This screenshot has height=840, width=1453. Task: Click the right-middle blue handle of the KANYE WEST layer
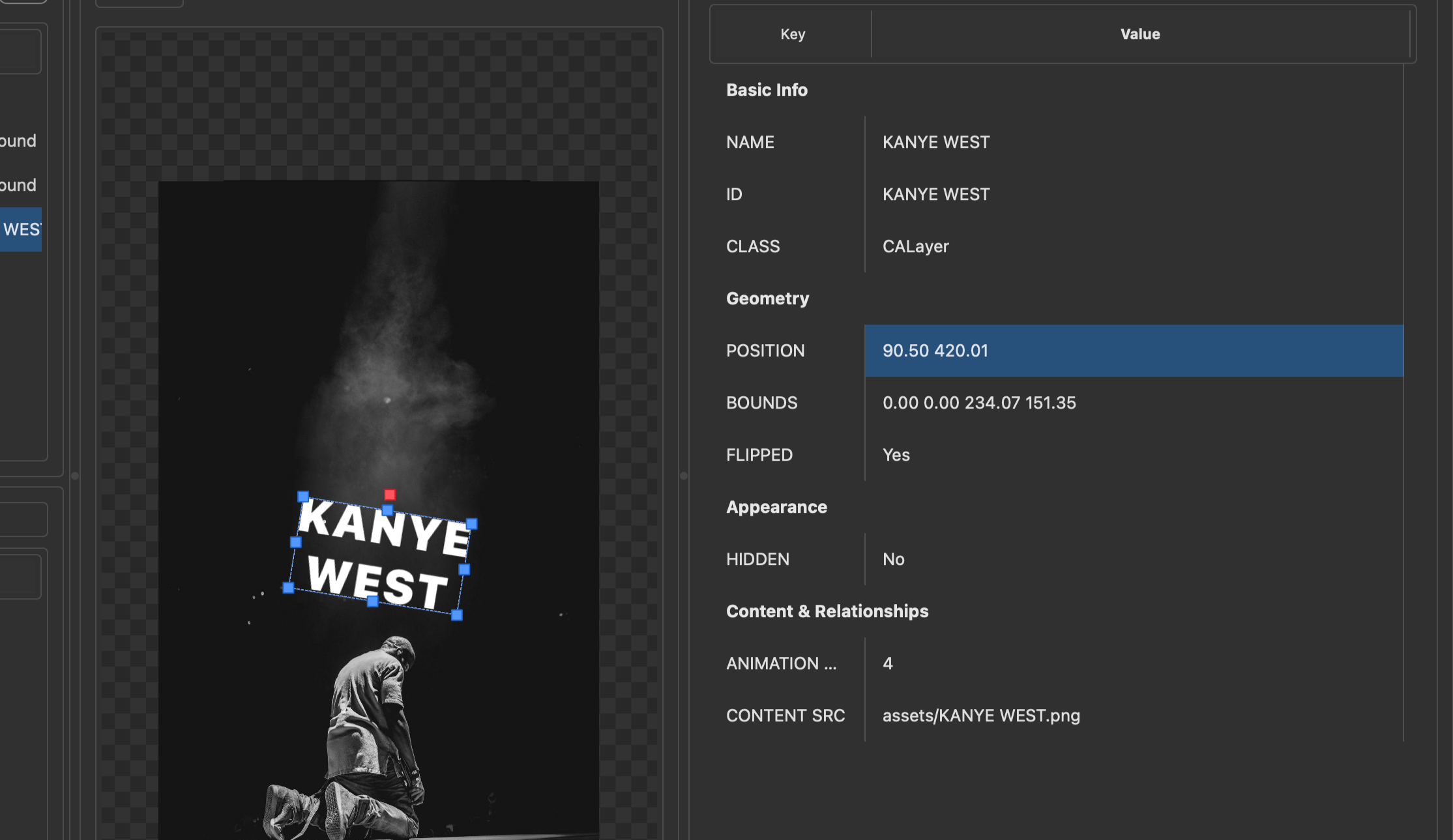click(x=464, y=570)
